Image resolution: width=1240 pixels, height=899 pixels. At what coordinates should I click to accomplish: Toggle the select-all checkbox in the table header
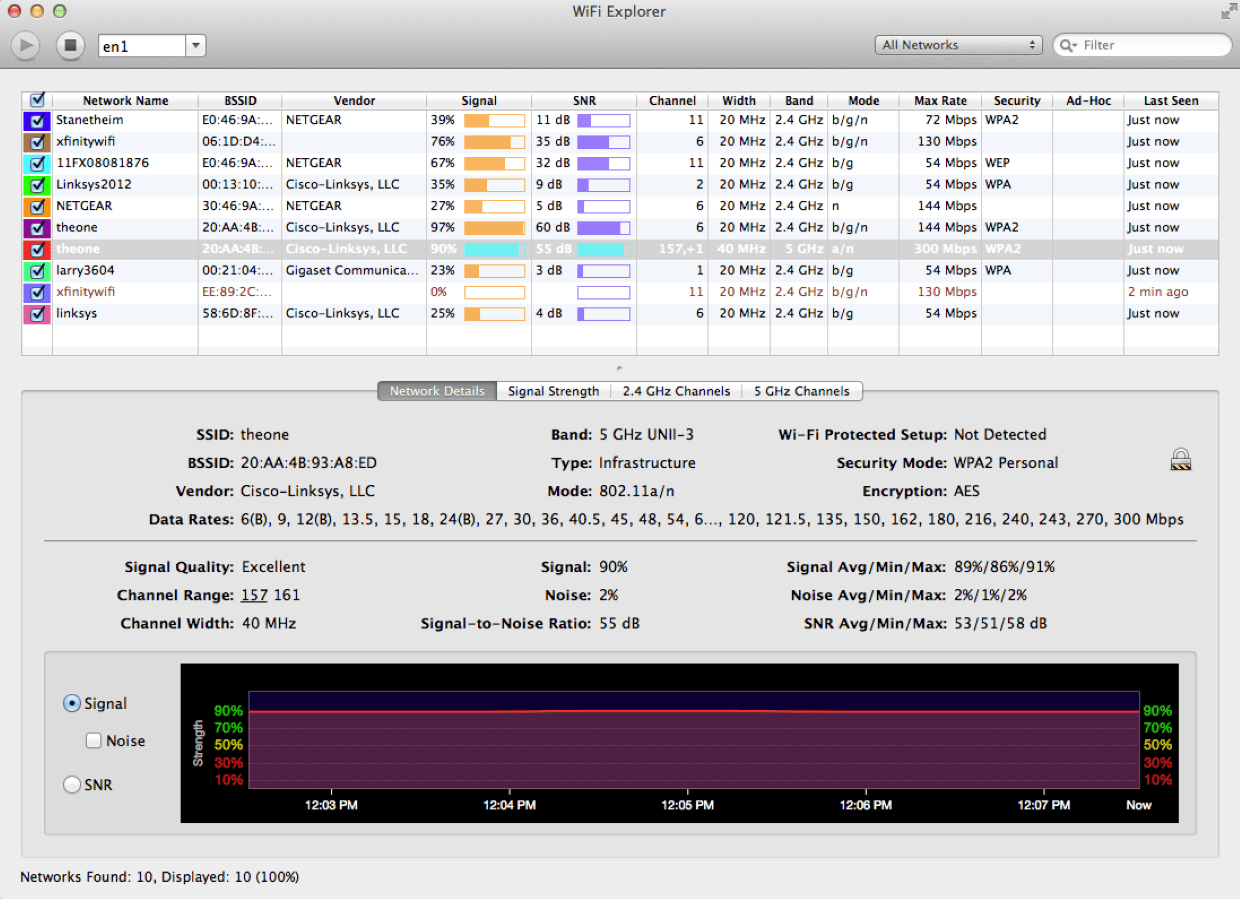tap(36, 100)
